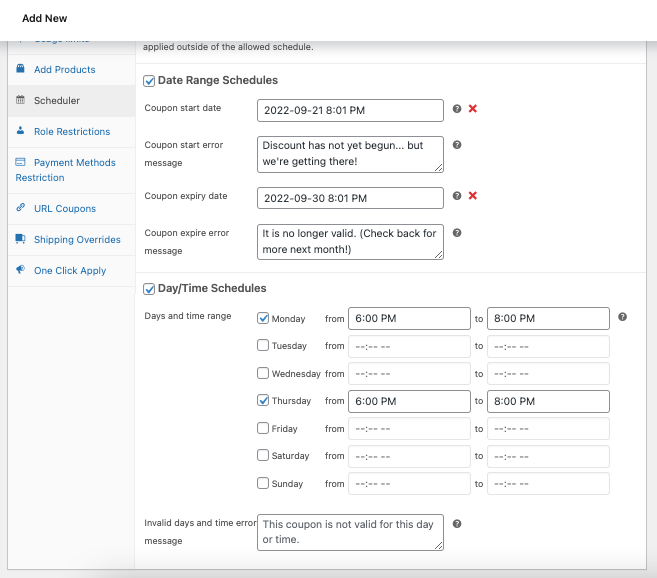Click the URL Coupons chain icon
This screenshot has height=578, width=657.
pyautogui.click(x=20, y=207)
